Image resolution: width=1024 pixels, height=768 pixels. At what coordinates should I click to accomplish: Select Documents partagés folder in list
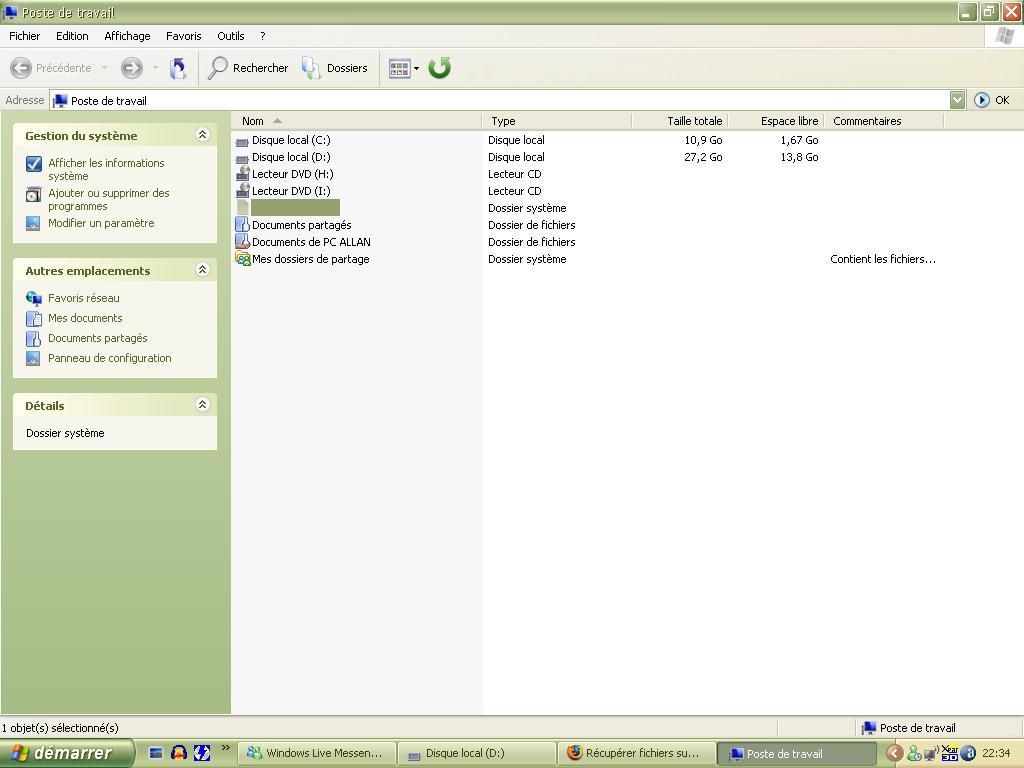[x=301, y=225]
